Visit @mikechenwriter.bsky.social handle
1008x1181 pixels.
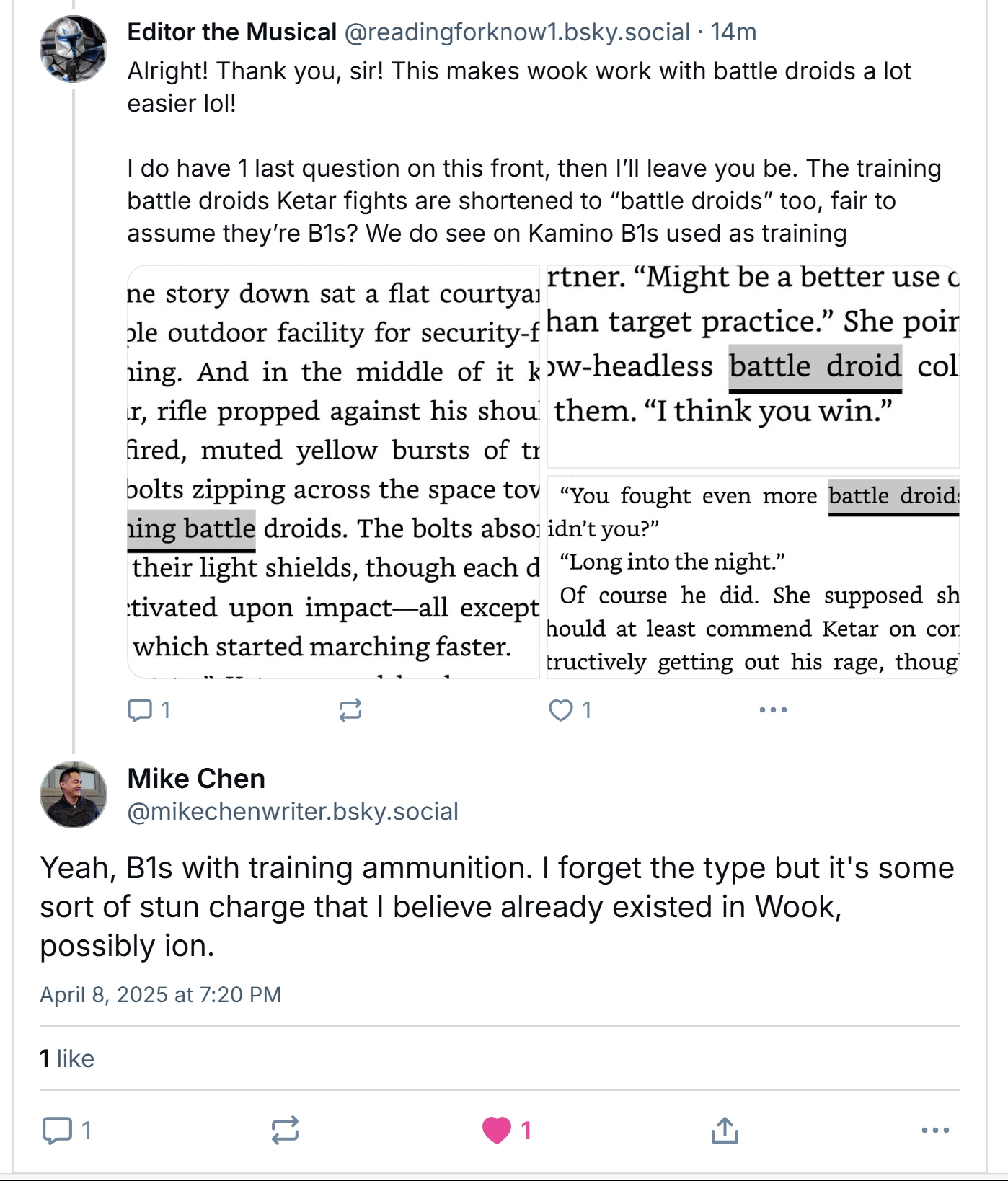tap(293, 811)
